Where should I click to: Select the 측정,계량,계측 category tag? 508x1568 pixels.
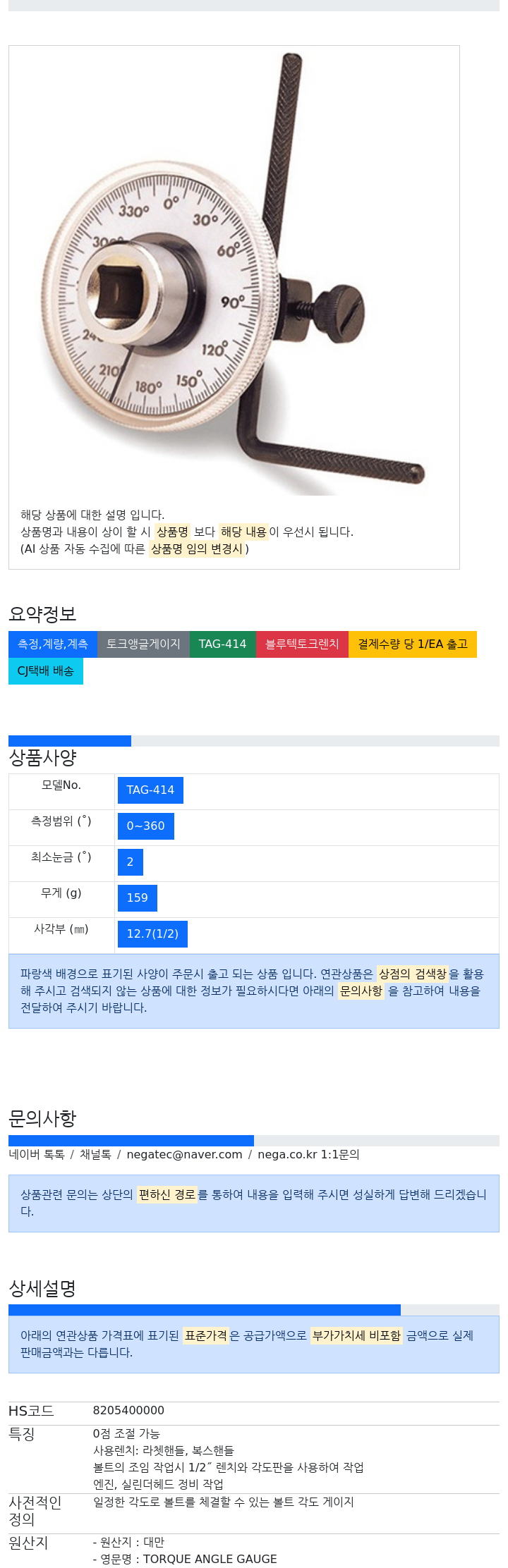(53, 644)
